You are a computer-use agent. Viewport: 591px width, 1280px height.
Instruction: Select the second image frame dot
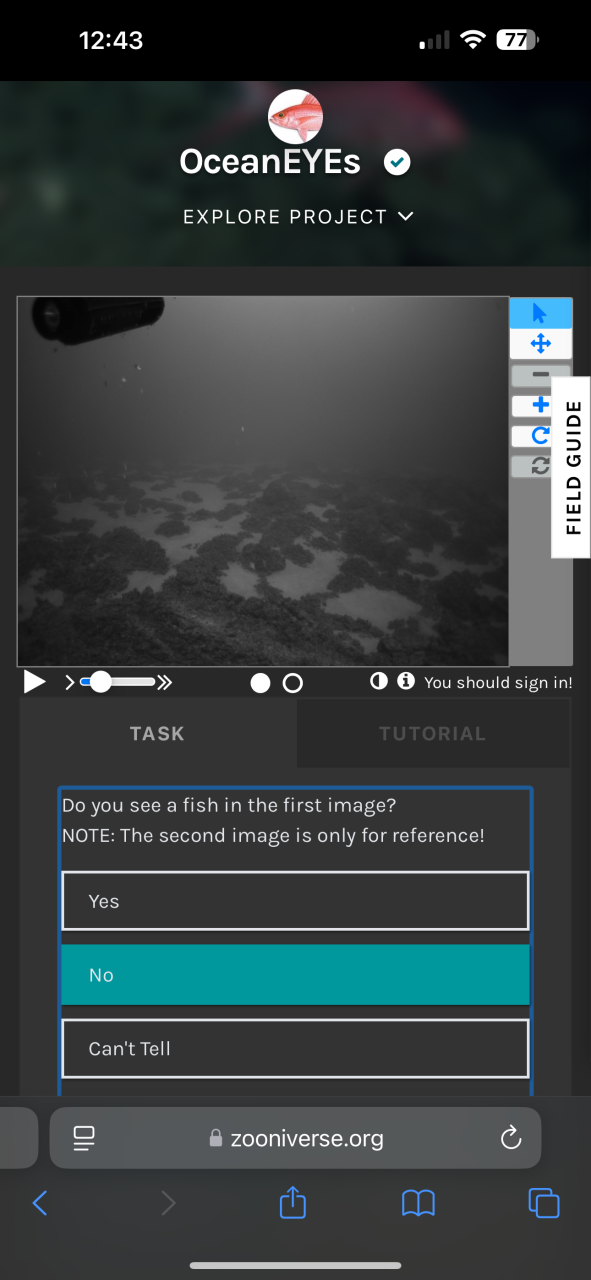(x=292, y=683)
